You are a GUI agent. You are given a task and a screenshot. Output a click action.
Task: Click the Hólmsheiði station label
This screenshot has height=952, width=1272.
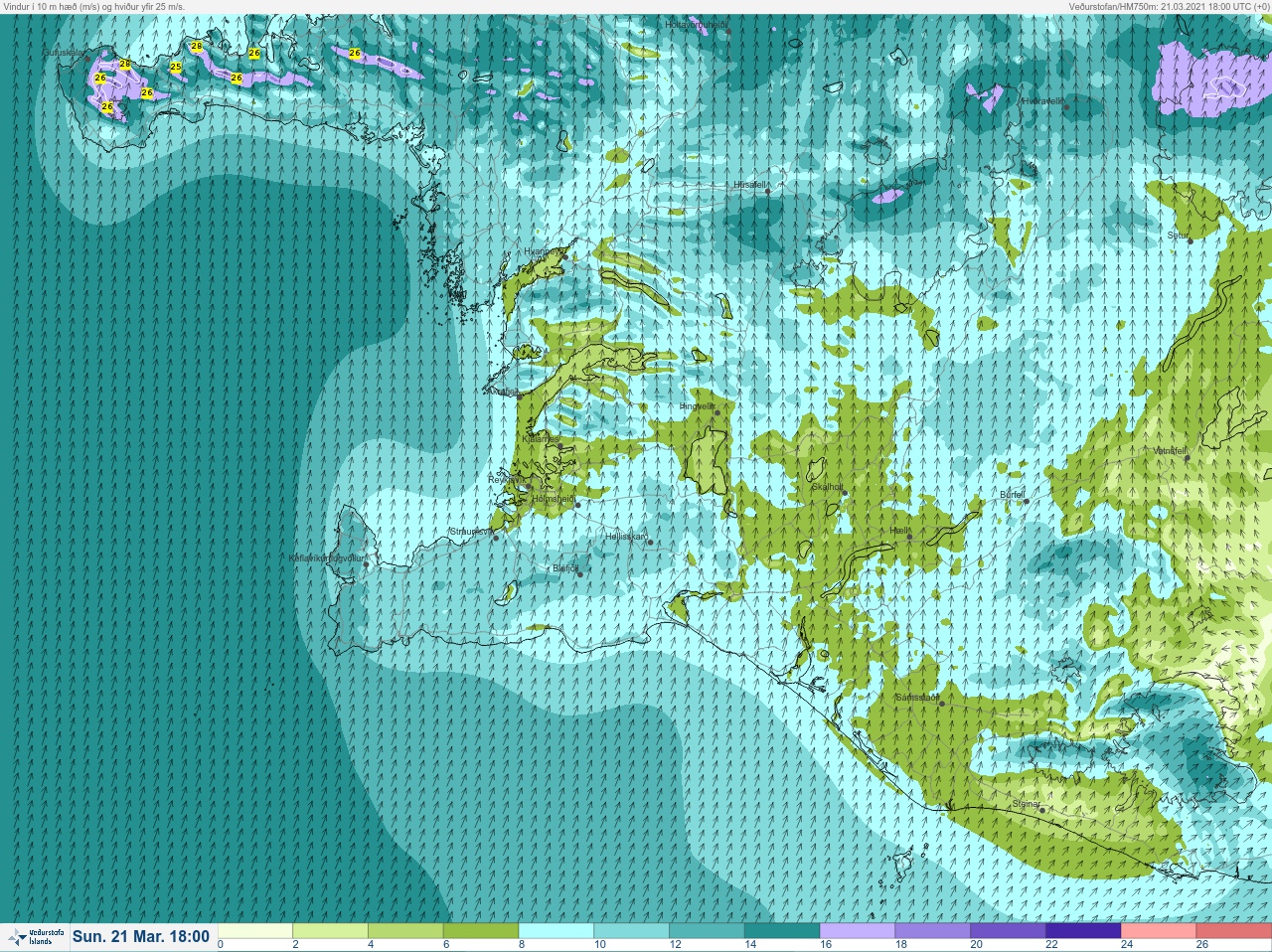click(554, 499)
